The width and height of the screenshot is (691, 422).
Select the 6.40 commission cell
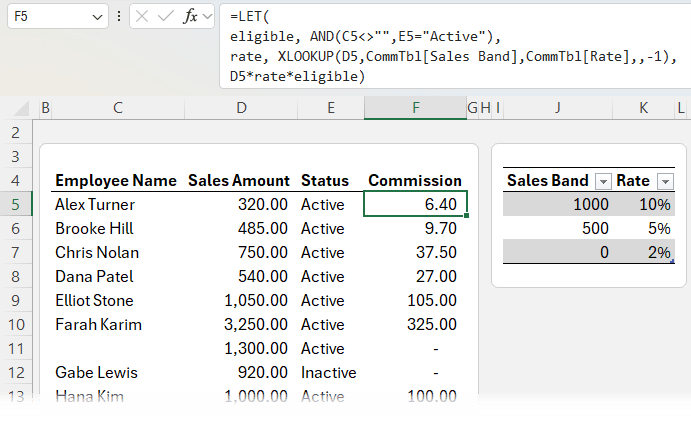click(416, 204)
